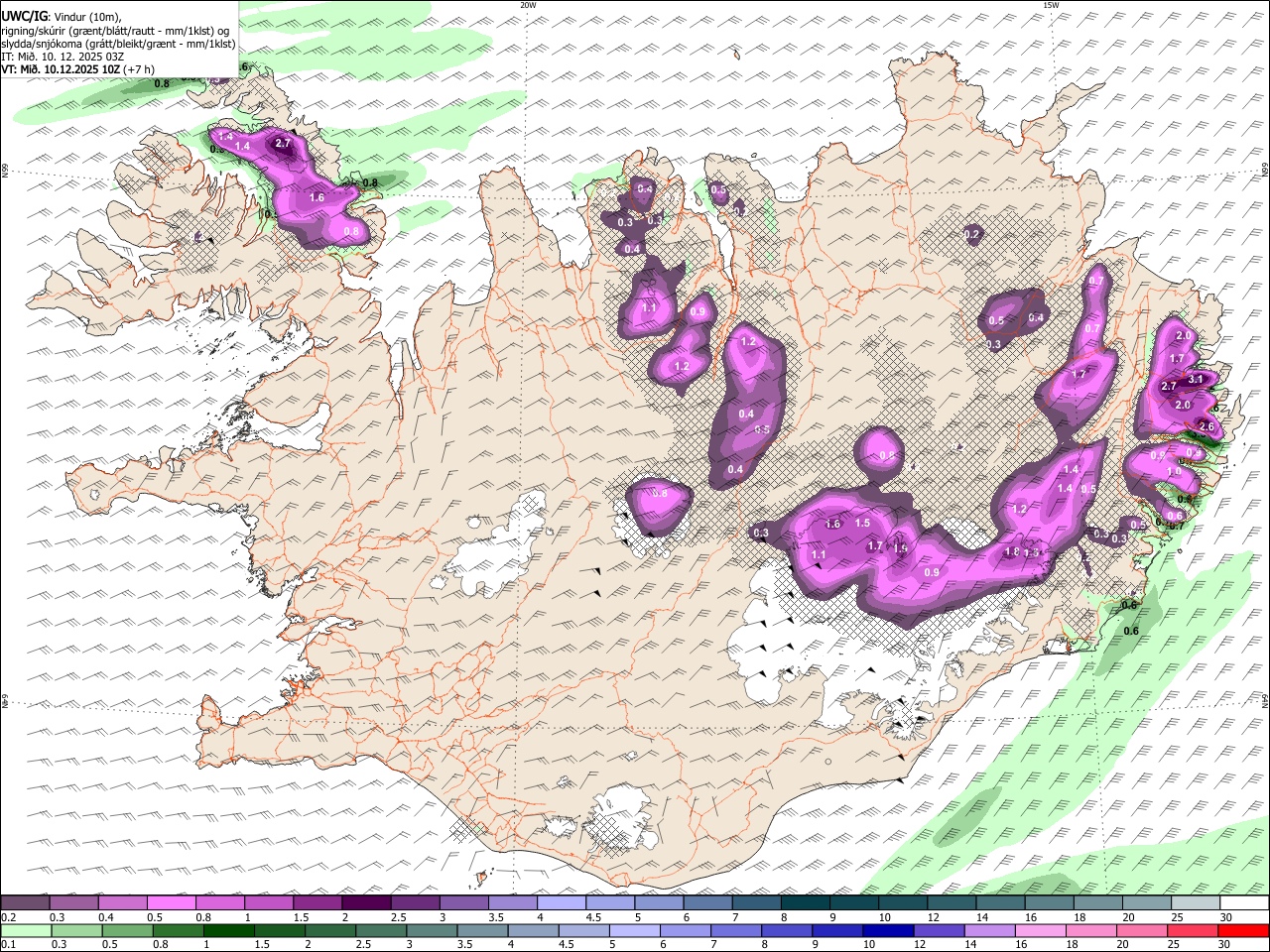Select the darkest green 1 swatch, lower legend row
This screenshot has width=1270, height=952.
[x=229, y=931]
